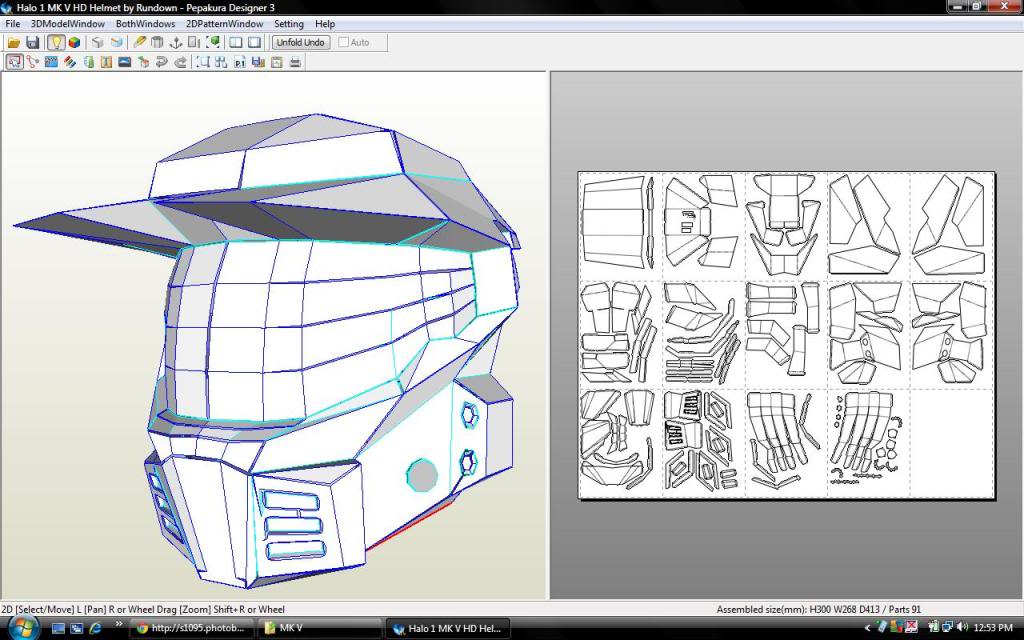1024x640 pixels.
Task: Click the P1 page number icon
Action: tap(240, 62)
